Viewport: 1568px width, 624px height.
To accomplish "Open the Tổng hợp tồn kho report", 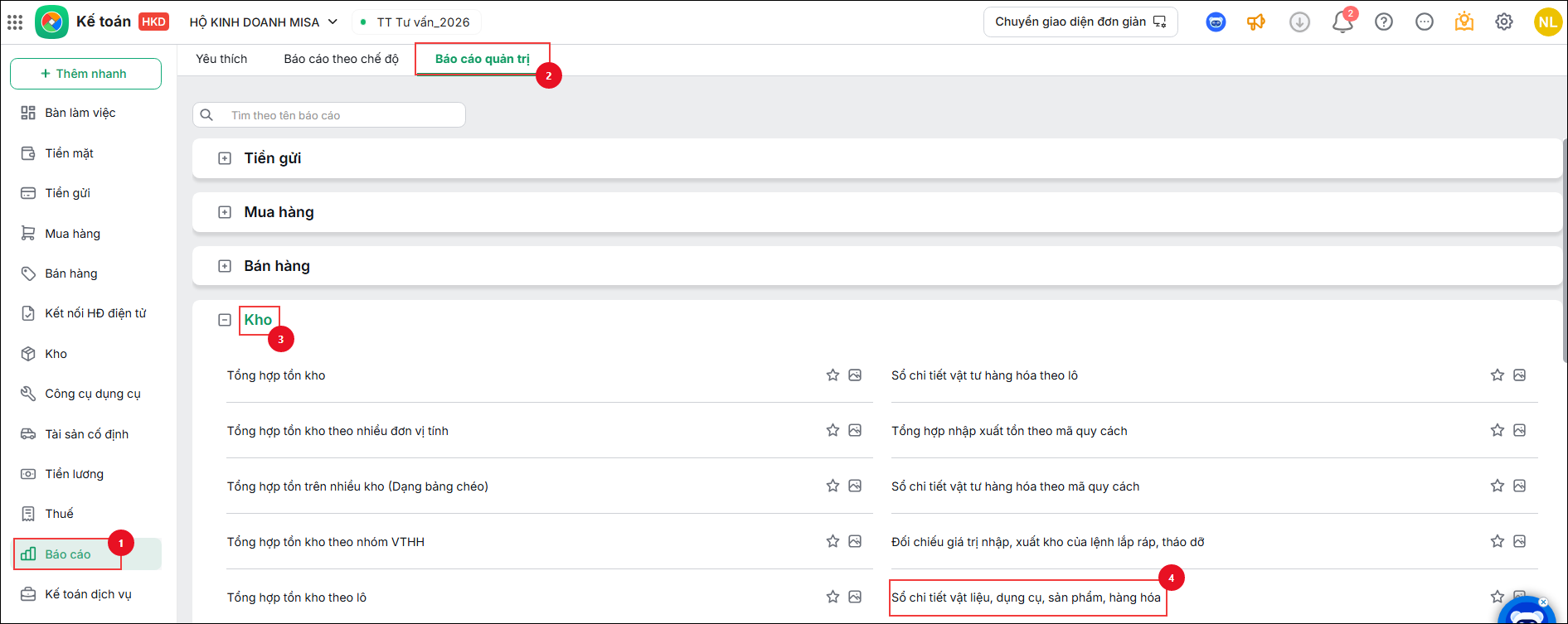I will (x=276, y=375).
